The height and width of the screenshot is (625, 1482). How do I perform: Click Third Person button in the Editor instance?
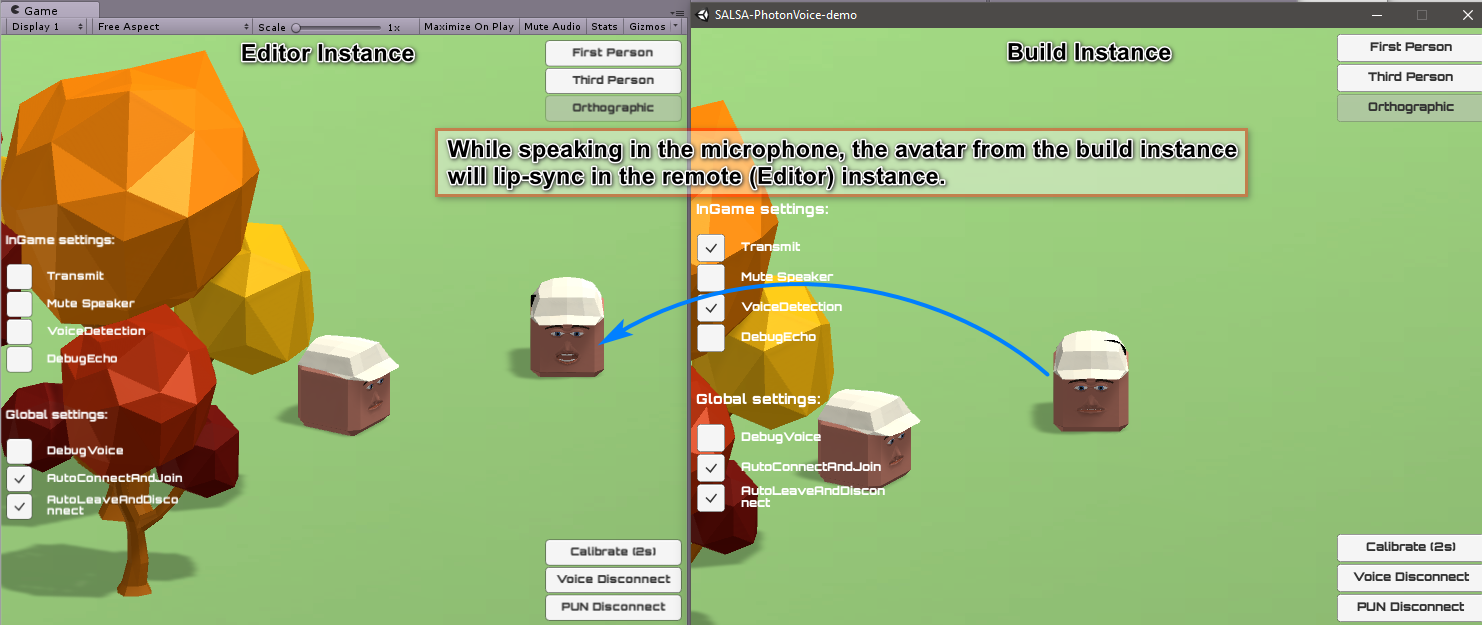click(613, 81)
